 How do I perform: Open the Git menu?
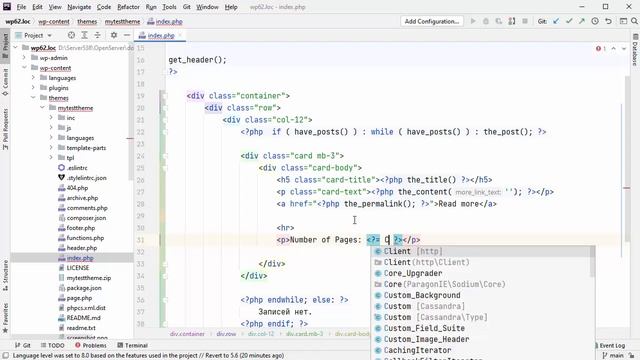(187, 7)
